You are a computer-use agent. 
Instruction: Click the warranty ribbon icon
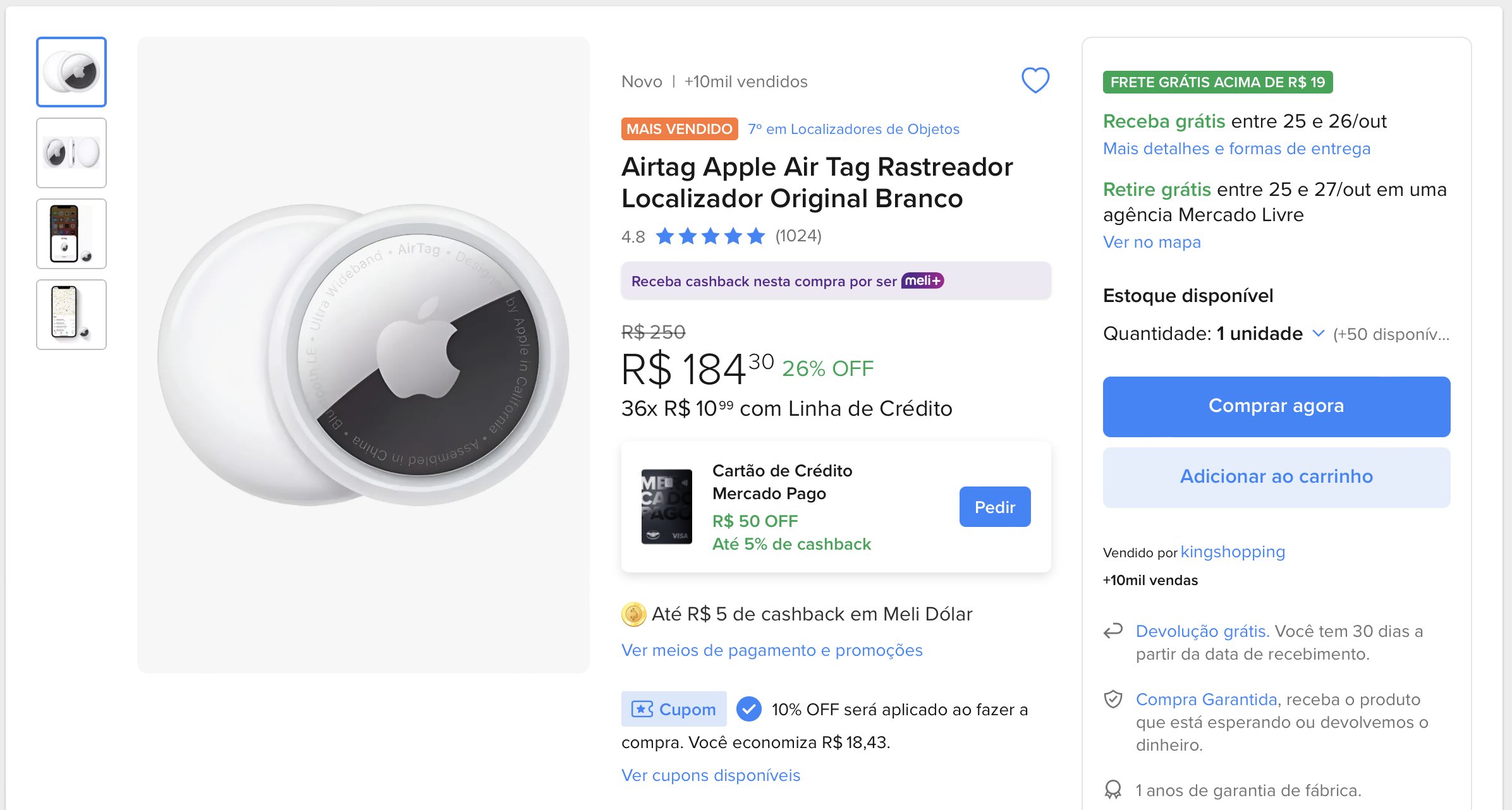(1113, 789)
